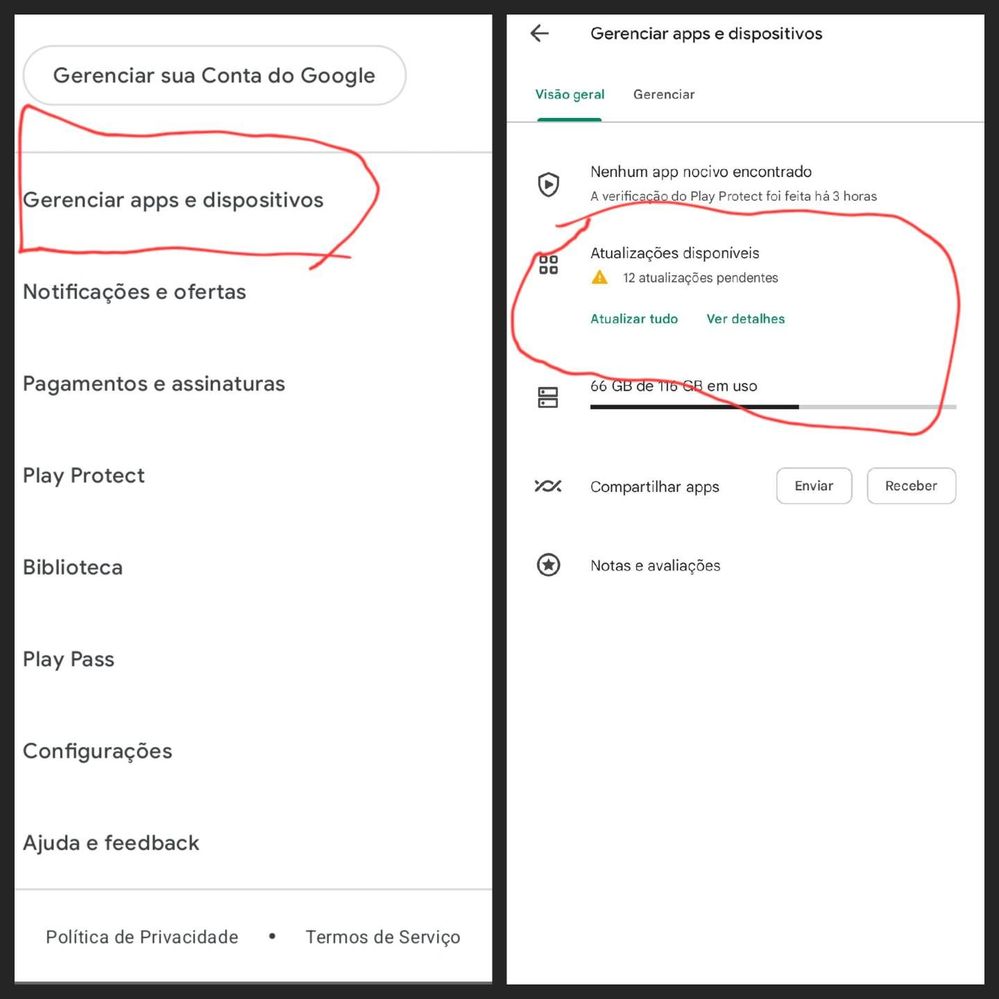Open Termos de Serviço link

point(383,937)
